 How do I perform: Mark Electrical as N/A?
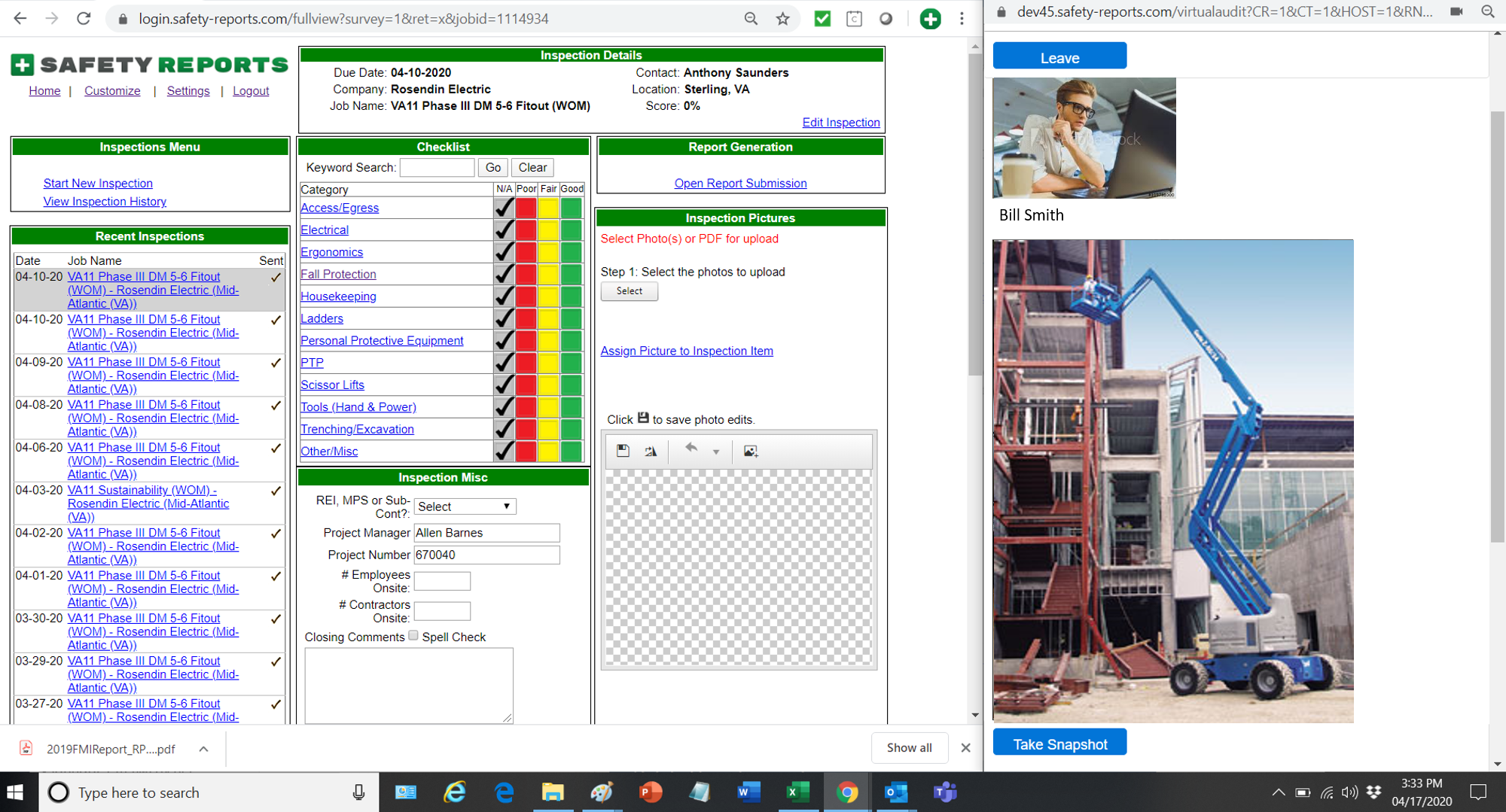tap(505, 230)
